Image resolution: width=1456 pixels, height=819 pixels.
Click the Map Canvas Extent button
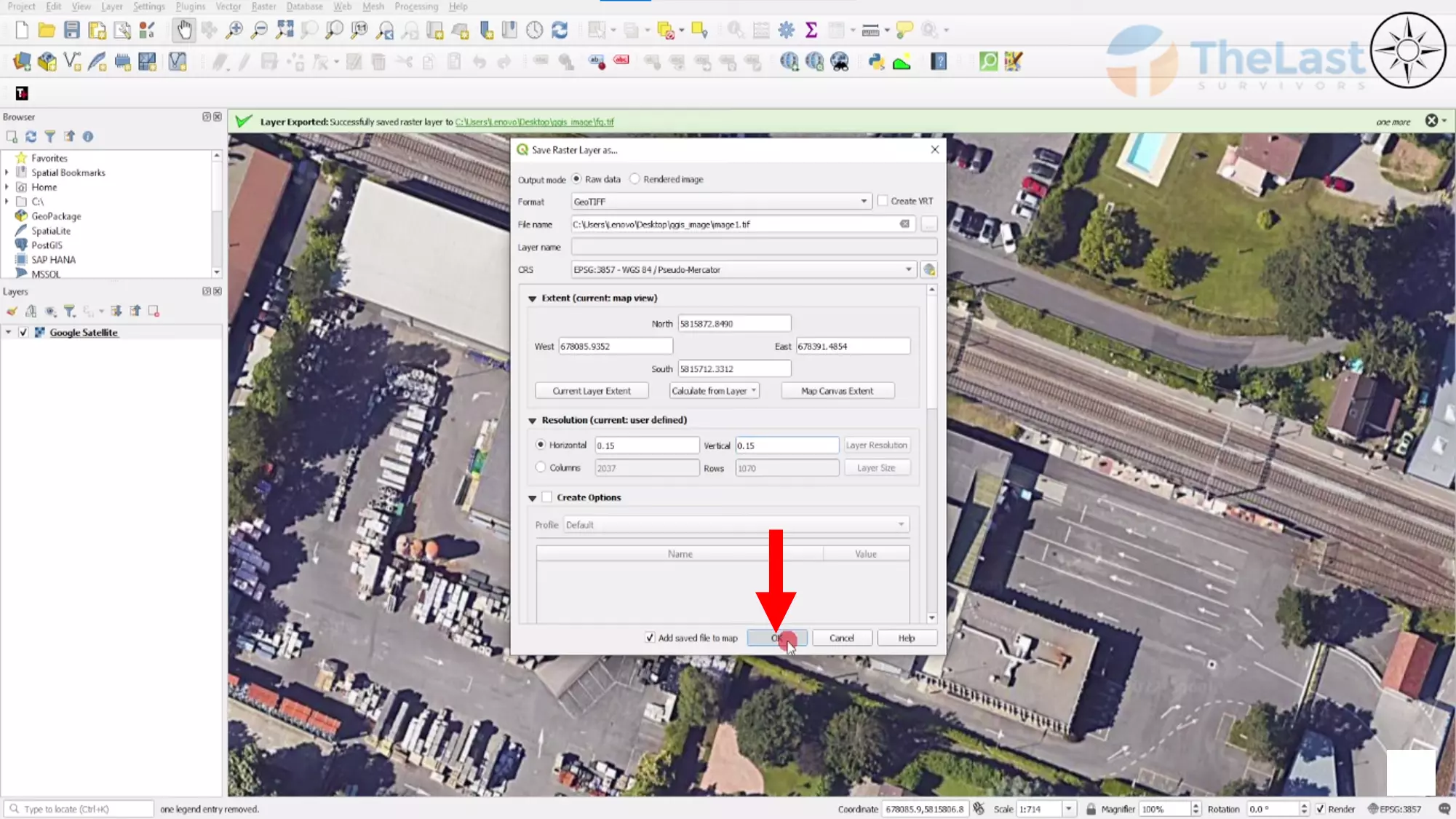click(838, 391)
